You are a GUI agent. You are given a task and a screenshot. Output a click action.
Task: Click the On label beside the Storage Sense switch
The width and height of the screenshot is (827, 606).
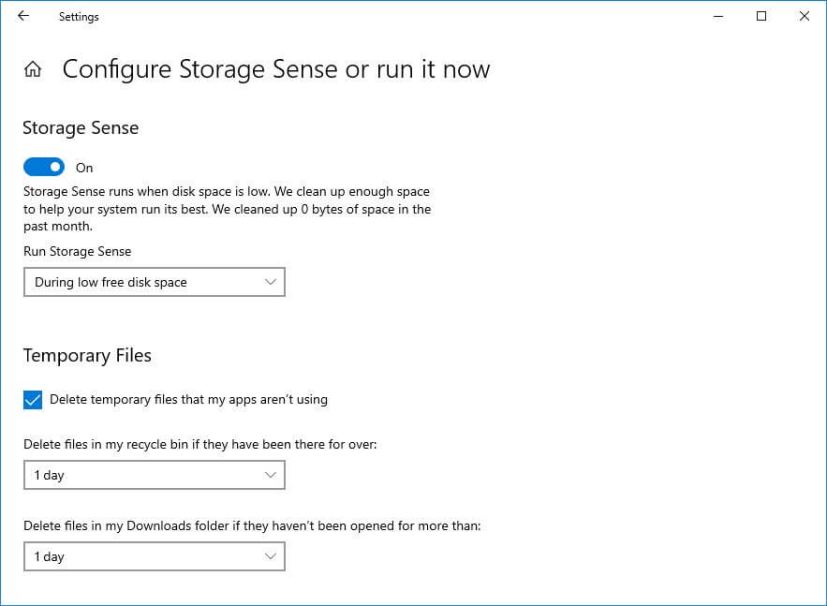[84, 167]
